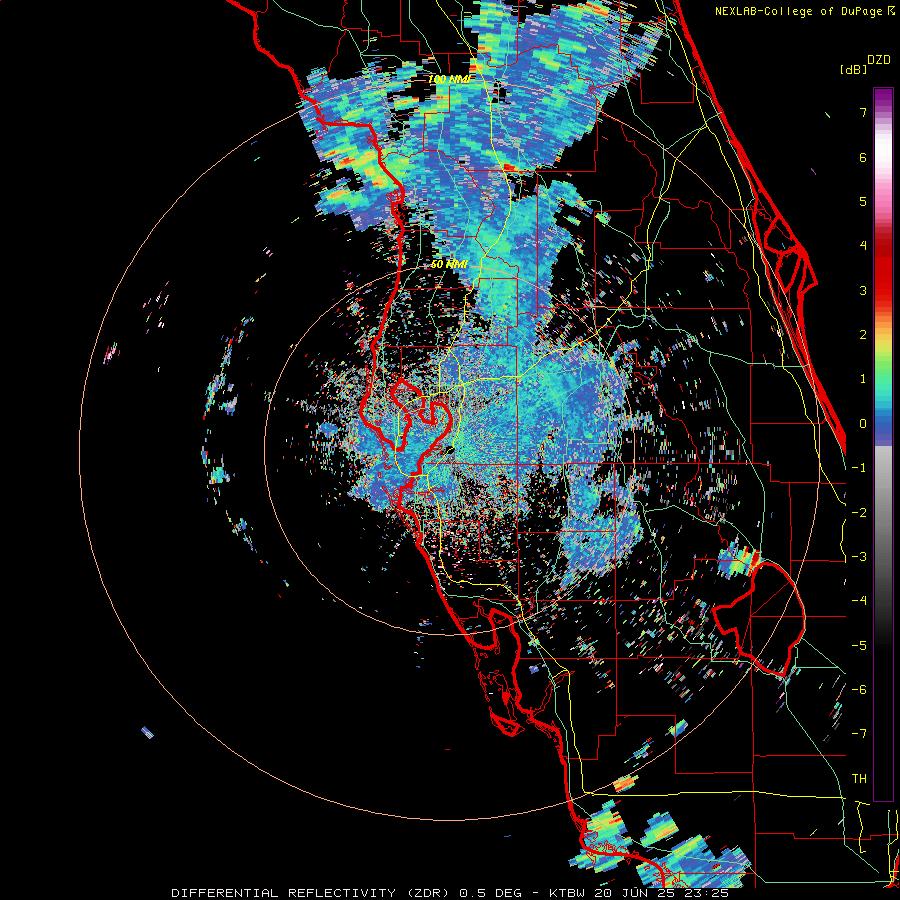This screenshot has height=900, width=900.
Task: Click the 3 value on the dB scale
Action: click(863, 290)
